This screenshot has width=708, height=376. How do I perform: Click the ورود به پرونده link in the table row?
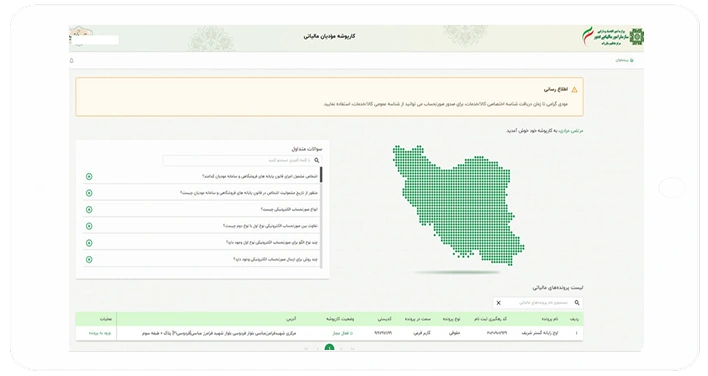pos(100,333)
